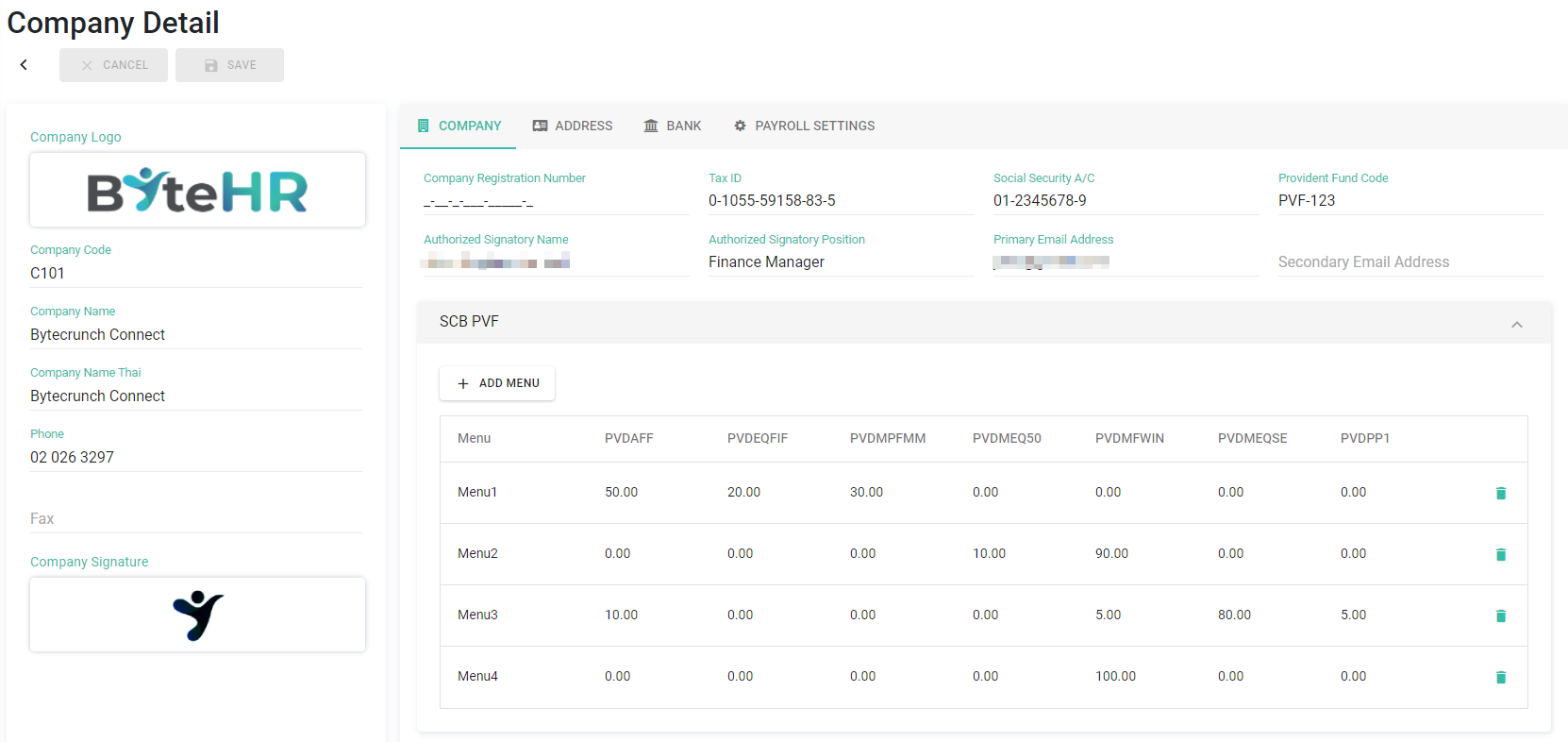Select the 100.00 value in Menu4
The width and height of the screenshot is (1568, 742).
1115,677
